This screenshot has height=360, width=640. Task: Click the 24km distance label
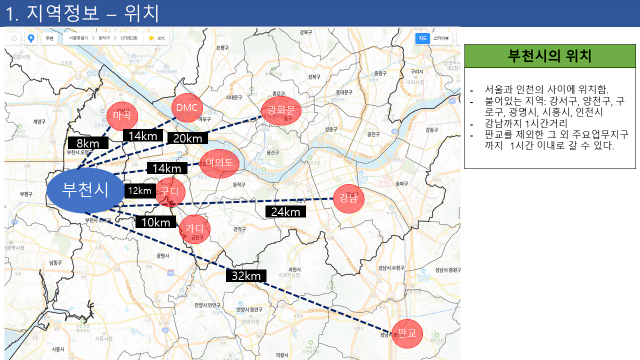click(286, 212)
